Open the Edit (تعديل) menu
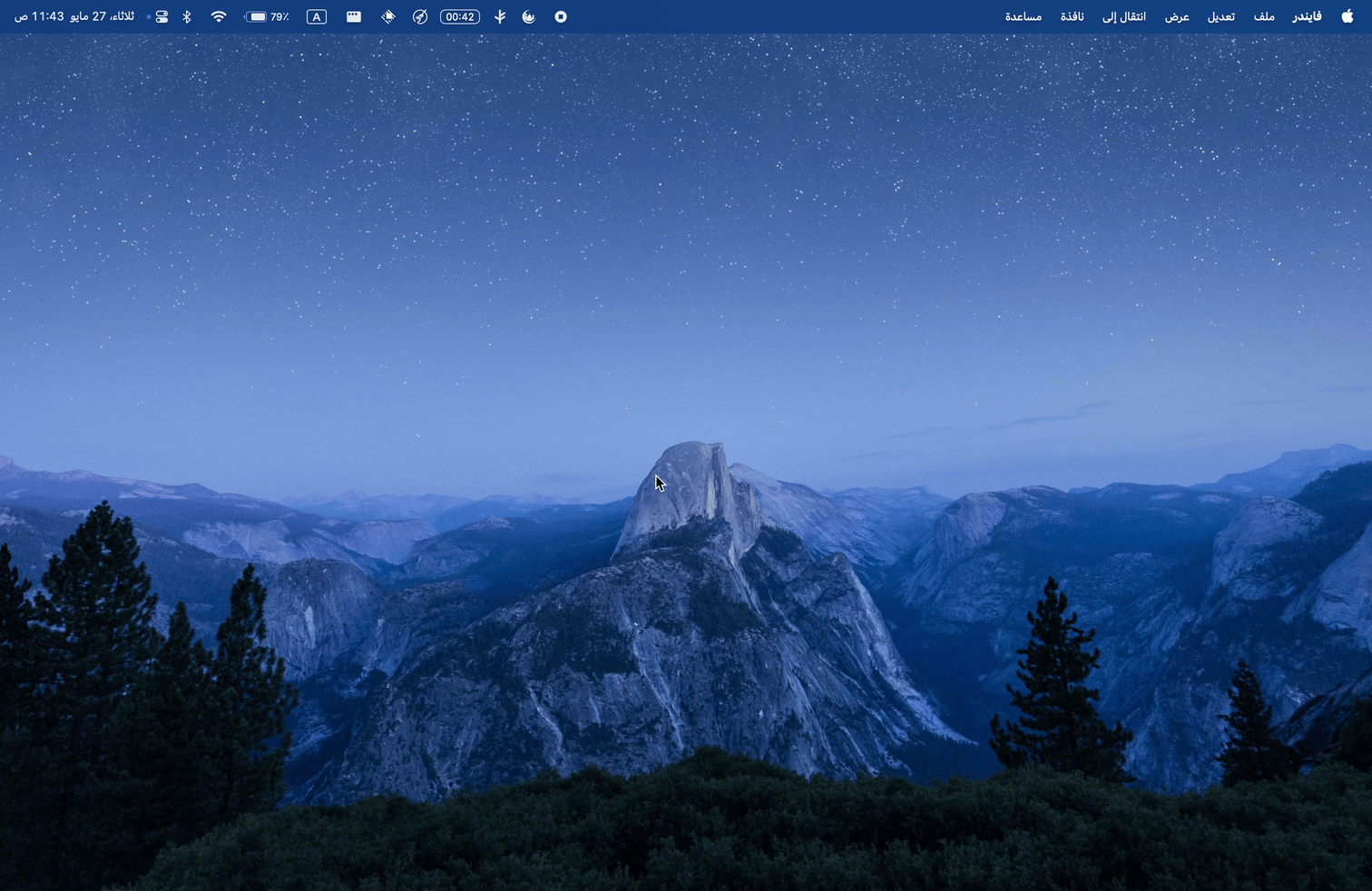This screenshot has width=1372, height=891. 1220,16
